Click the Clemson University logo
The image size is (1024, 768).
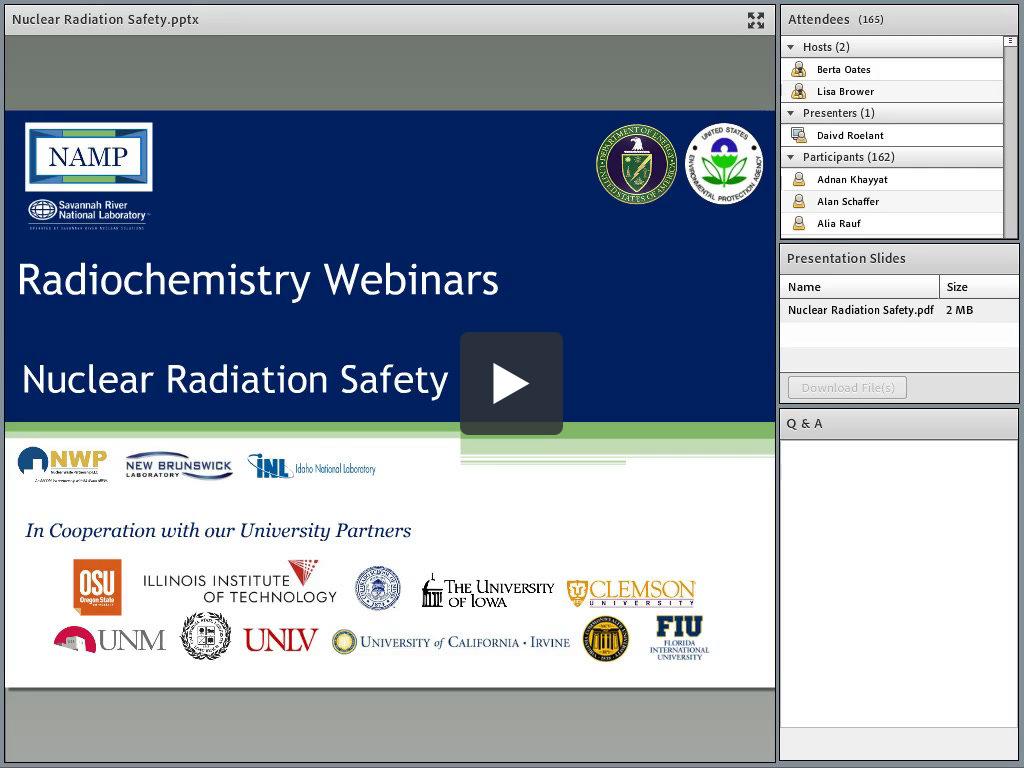631,592
